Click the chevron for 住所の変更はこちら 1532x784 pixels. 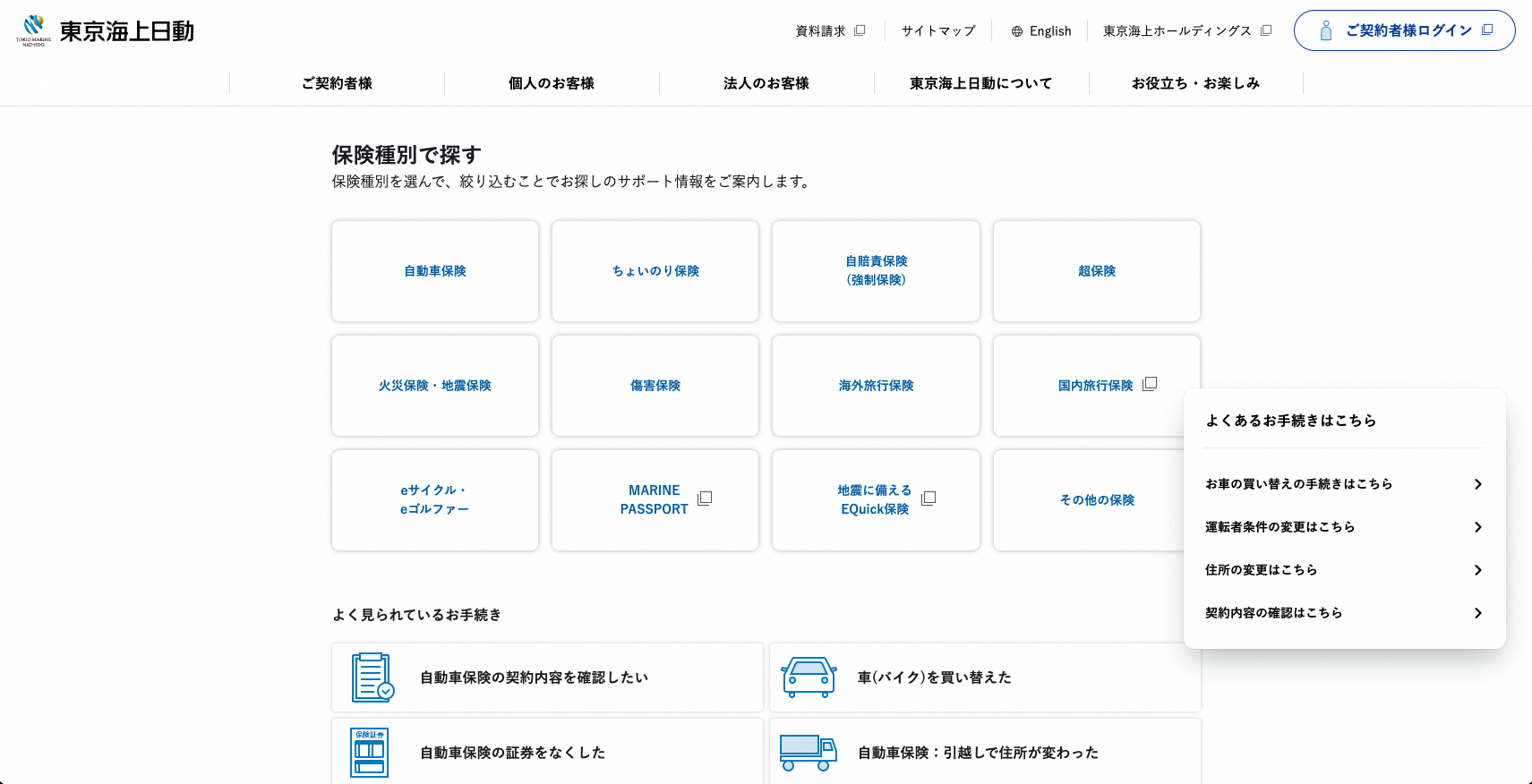point(1478,570)
